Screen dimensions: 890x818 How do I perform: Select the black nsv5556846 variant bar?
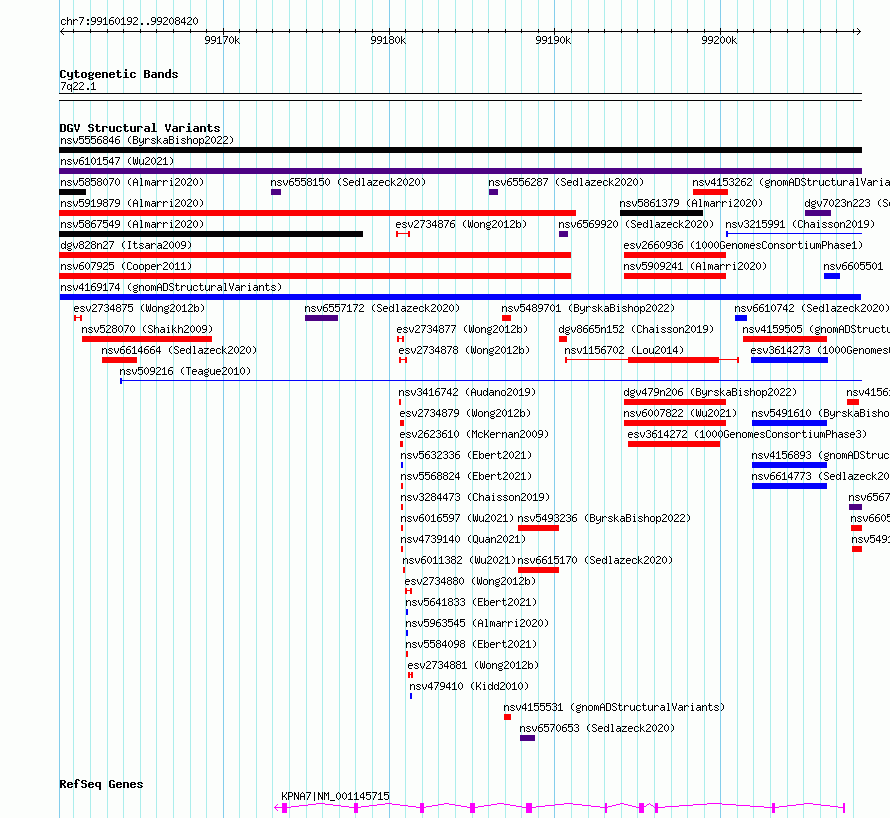tap(460, 150)
